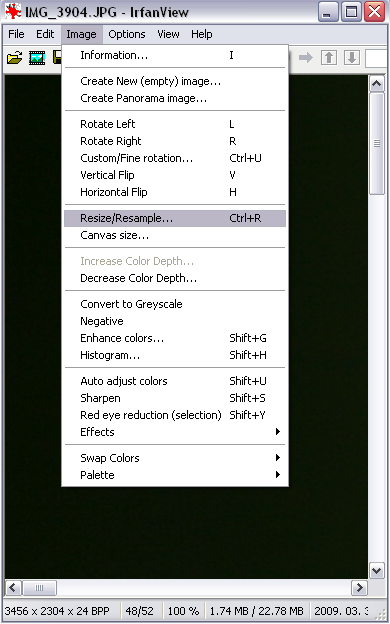The image size is (390, 624).
Task: Open Enhance colors... dialog
Action: (175, 338)
